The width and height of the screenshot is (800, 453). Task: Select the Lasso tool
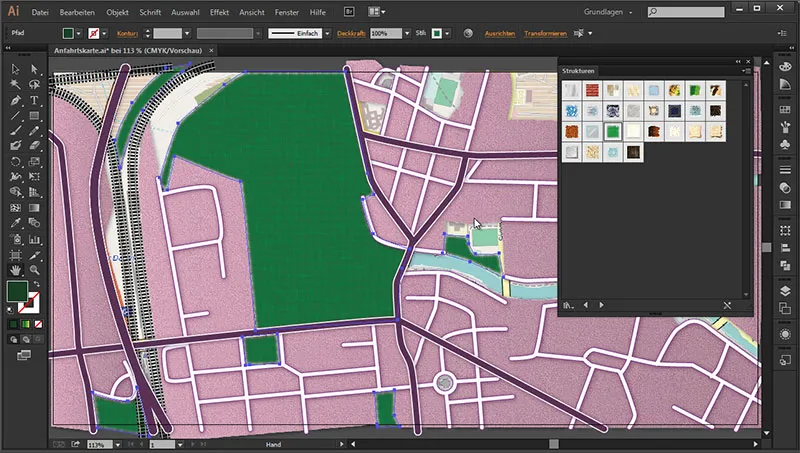[34, 84]
